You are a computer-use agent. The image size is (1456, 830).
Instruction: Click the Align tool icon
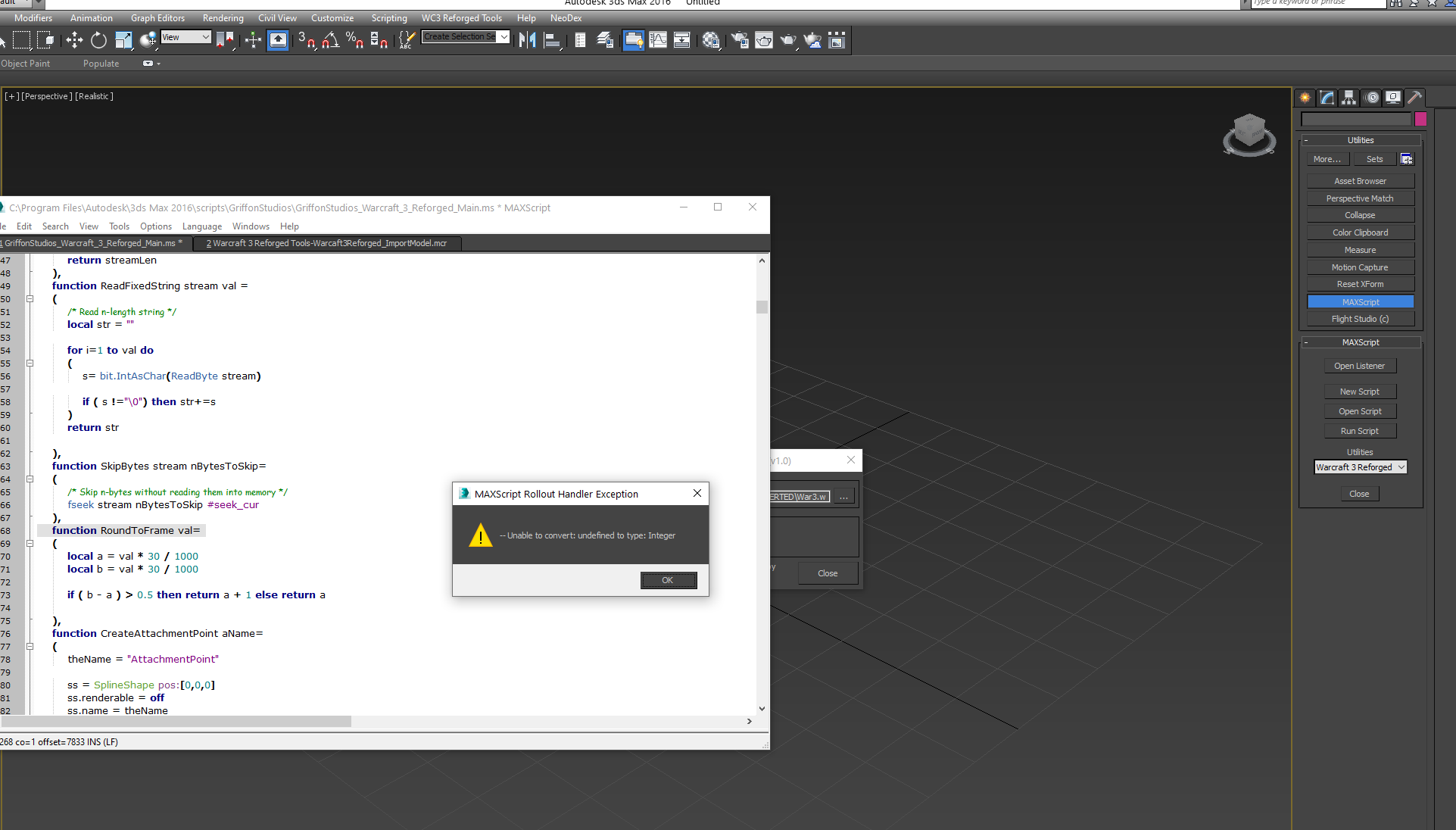pos(552,40)
